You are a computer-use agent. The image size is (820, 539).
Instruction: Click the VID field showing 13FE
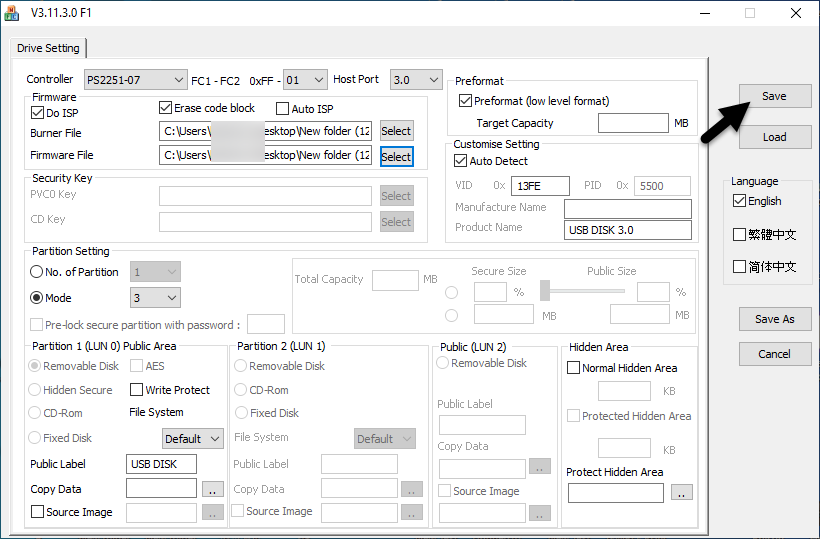pos(540,186)
